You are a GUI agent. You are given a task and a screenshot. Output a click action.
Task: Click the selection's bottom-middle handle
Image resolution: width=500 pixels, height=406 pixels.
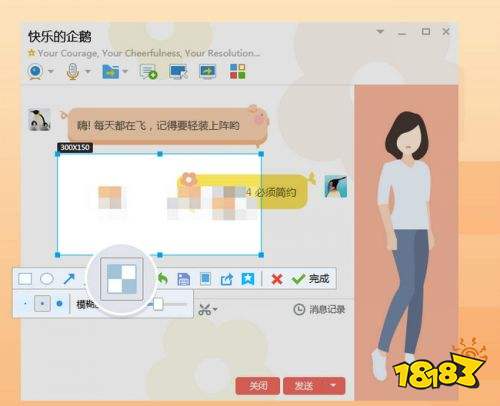click(160, 255)
